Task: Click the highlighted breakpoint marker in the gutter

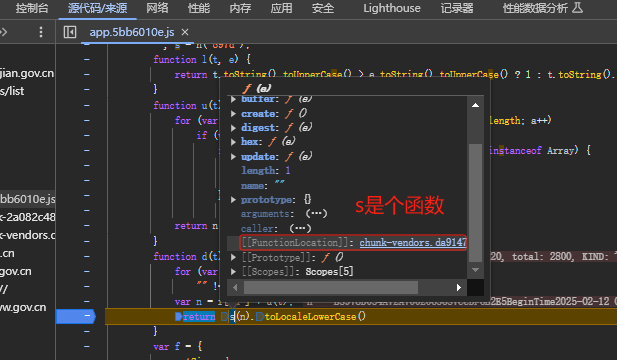Action: [76, 316]
